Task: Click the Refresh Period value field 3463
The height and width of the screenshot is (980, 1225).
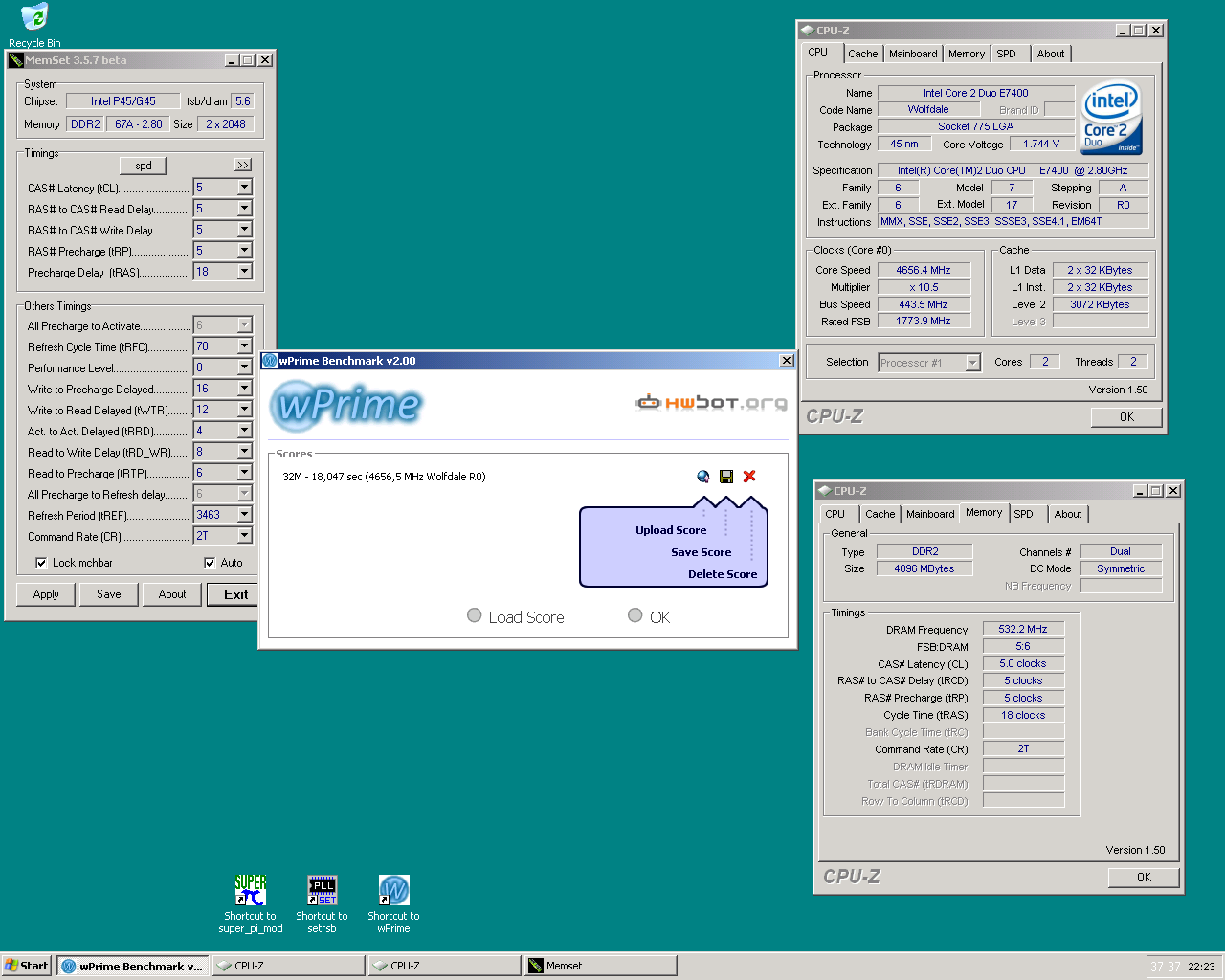Action: (x=215, y=515)
